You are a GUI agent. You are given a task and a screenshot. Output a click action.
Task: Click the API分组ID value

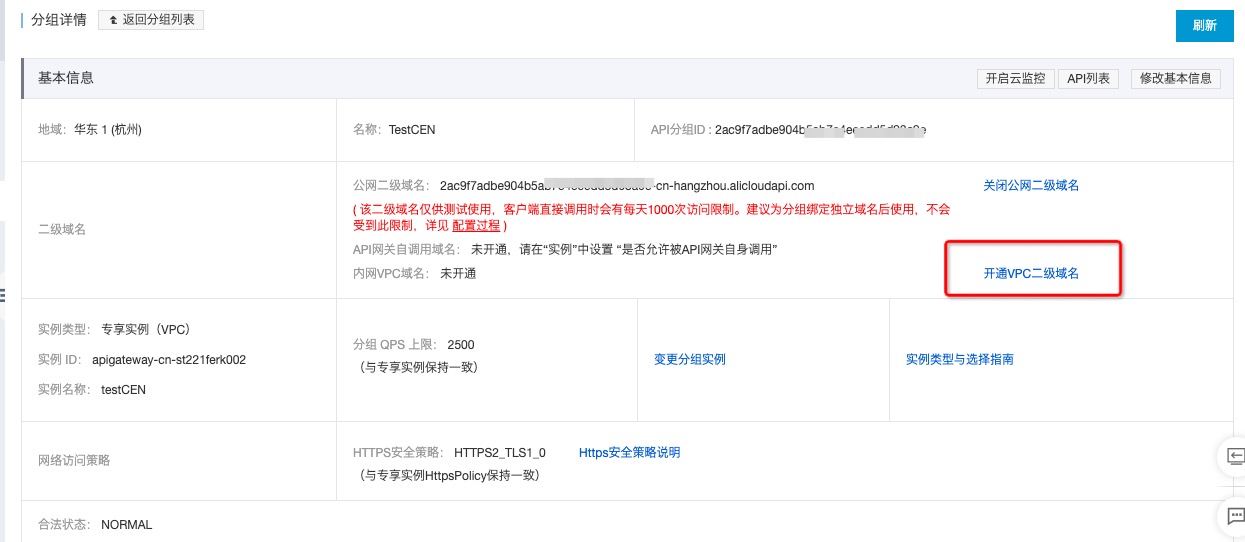[x=820, y=130]
